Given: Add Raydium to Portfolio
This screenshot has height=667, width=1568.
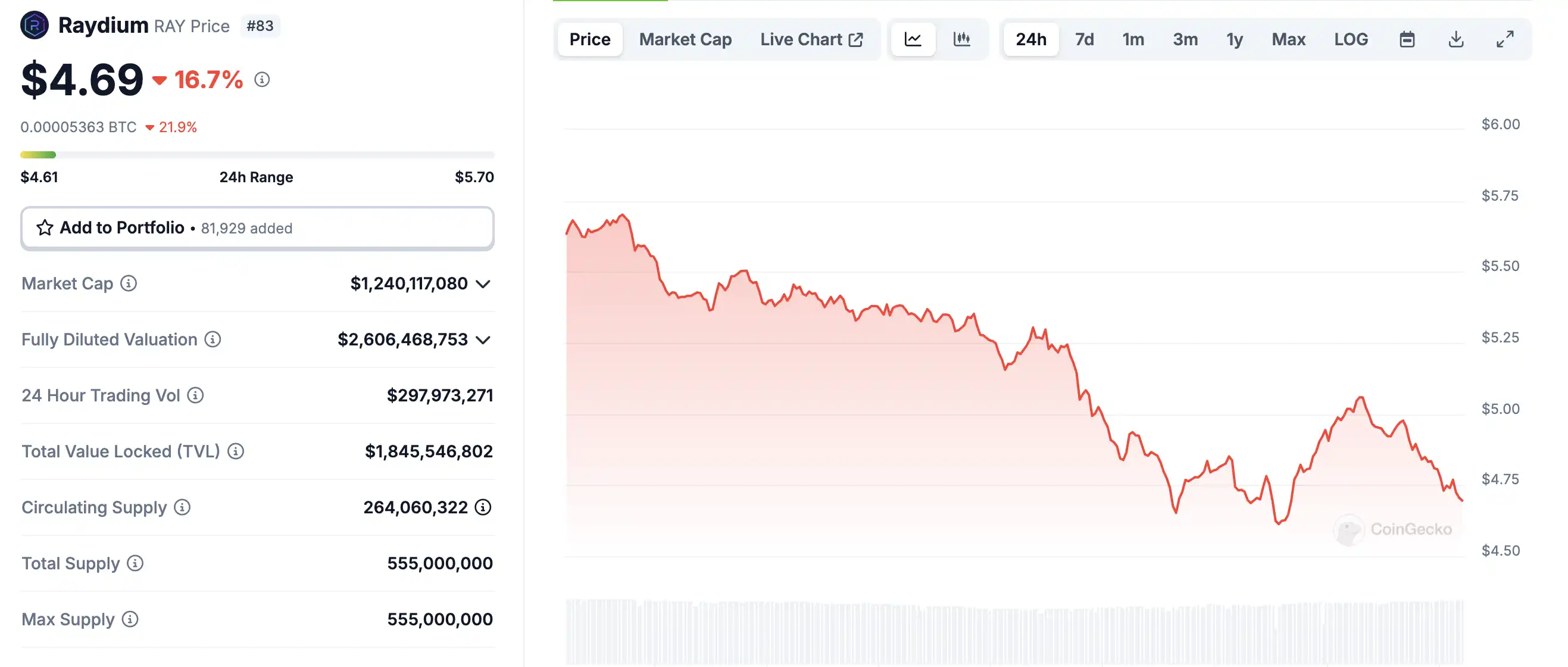Looking at the screenshot, I should 257,228.
